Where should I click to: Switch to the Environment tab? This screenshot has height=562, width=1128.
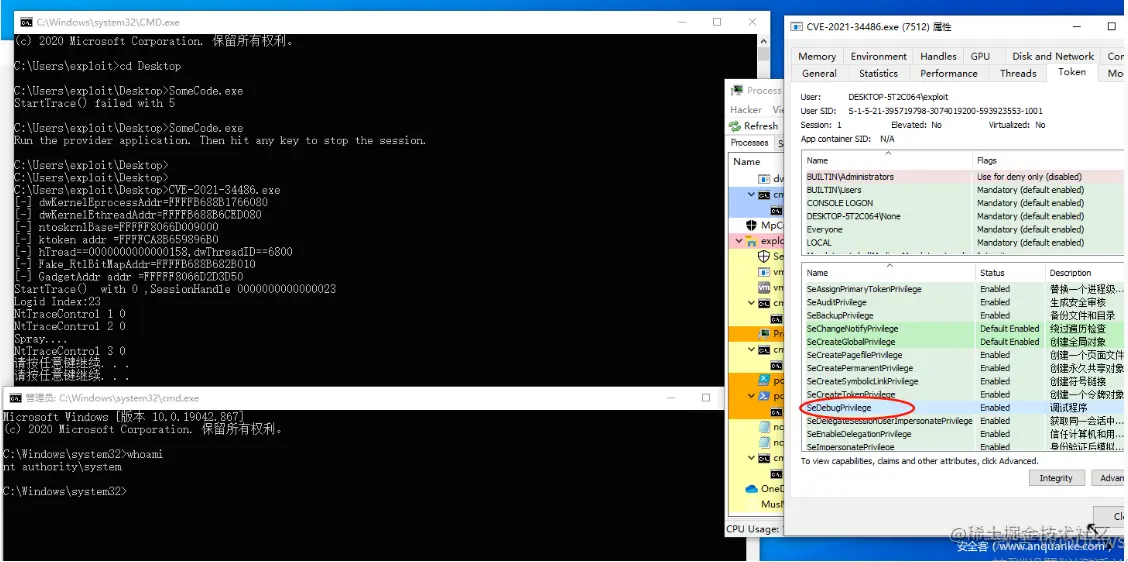click(878, 56)
